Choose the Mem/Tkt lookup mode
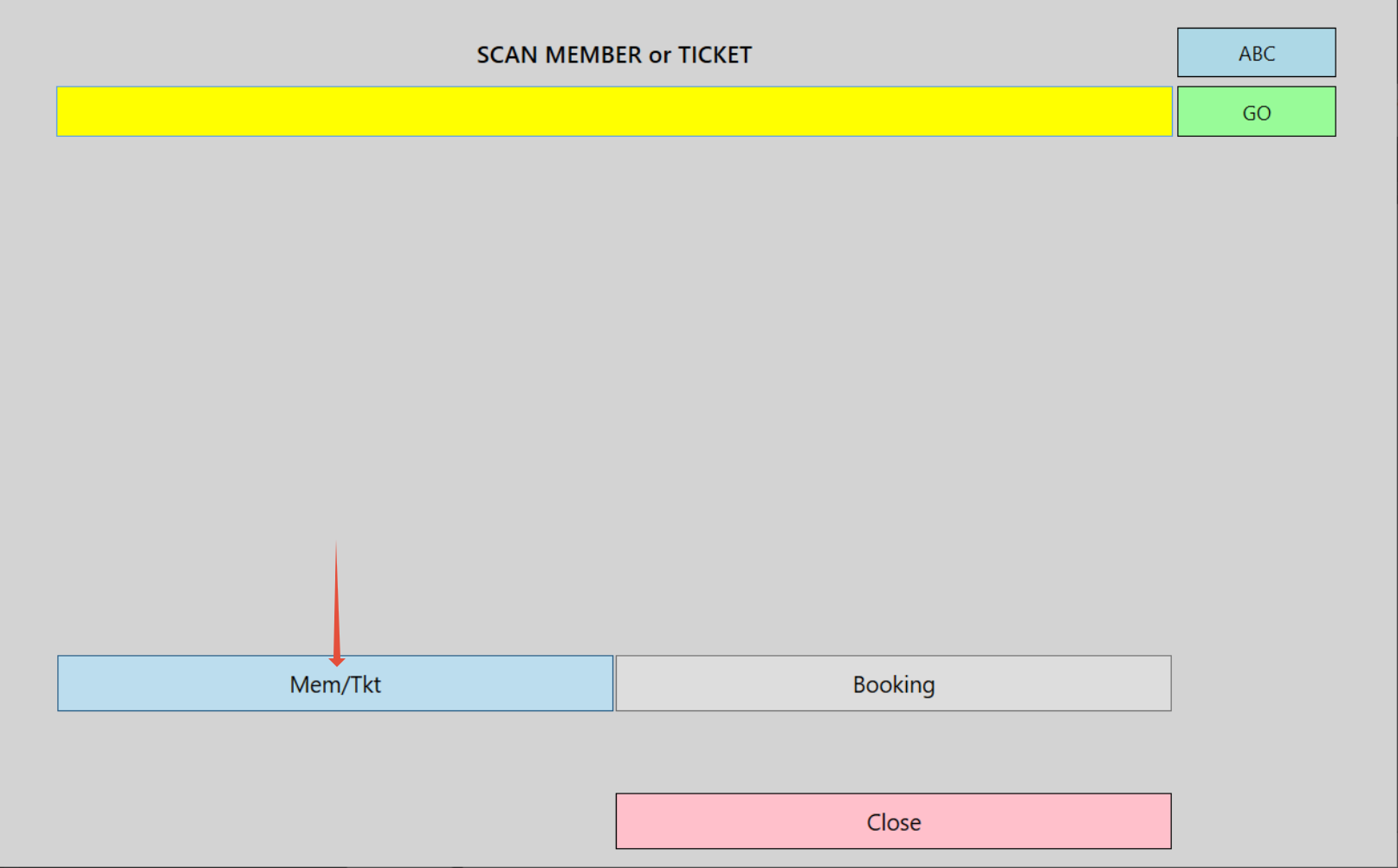Image resolution: width=1398 pixels, height=868 pixels. (335, 683)
